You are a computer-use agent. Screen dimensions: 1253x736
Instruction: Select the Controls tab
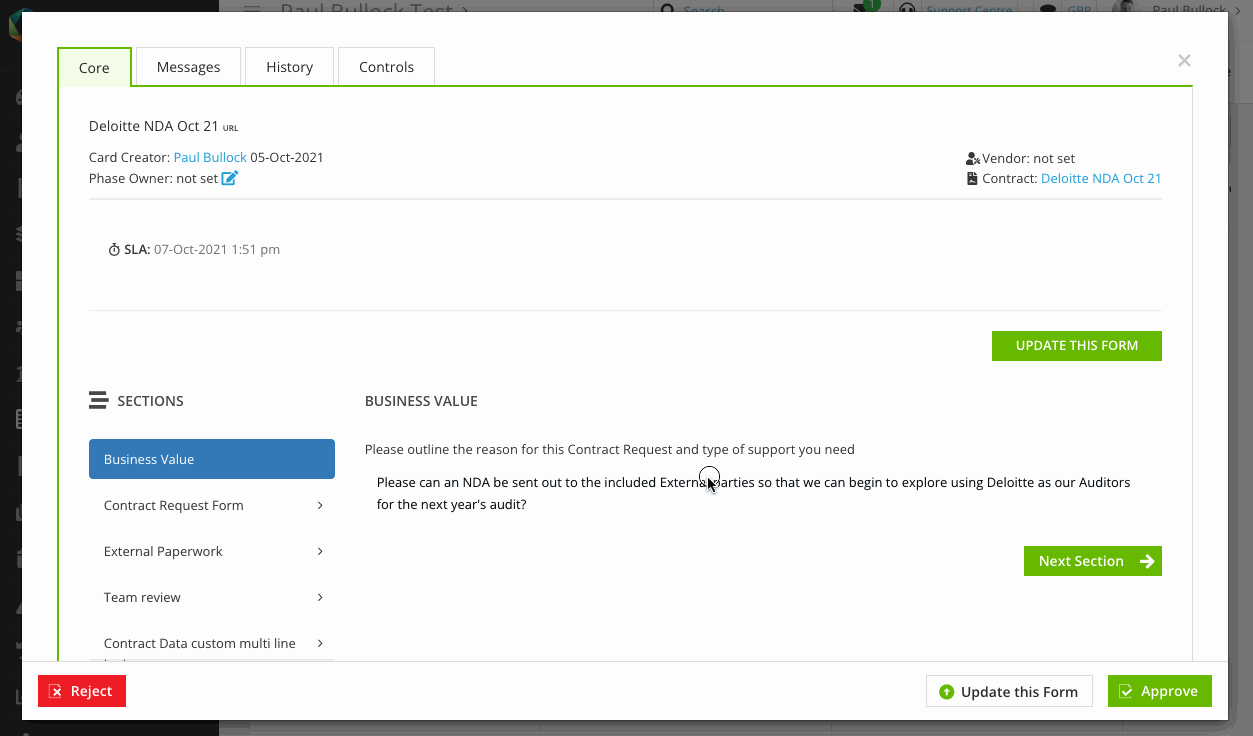(386, 67)
